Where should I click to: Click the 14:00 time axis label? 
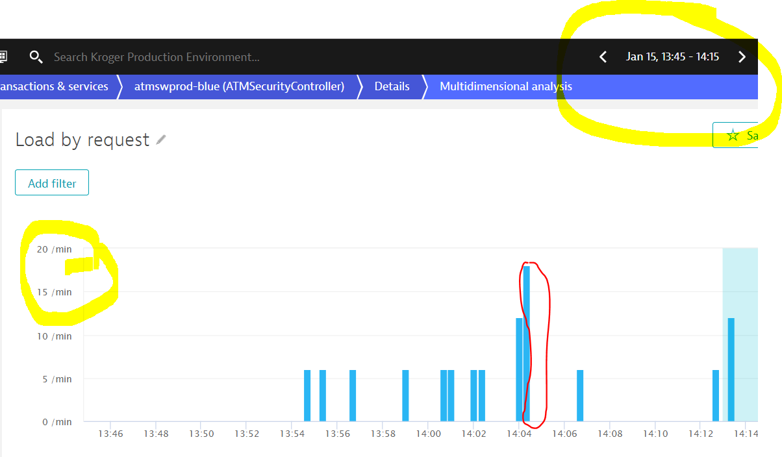pos(428,434)
